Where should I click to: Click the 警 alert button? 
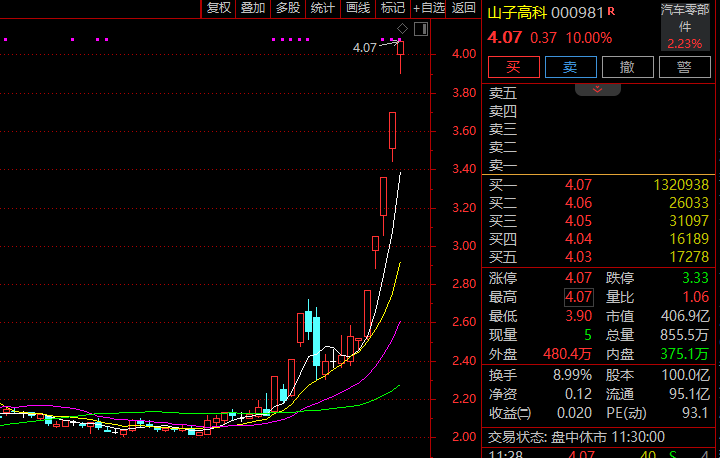[684, 67]
